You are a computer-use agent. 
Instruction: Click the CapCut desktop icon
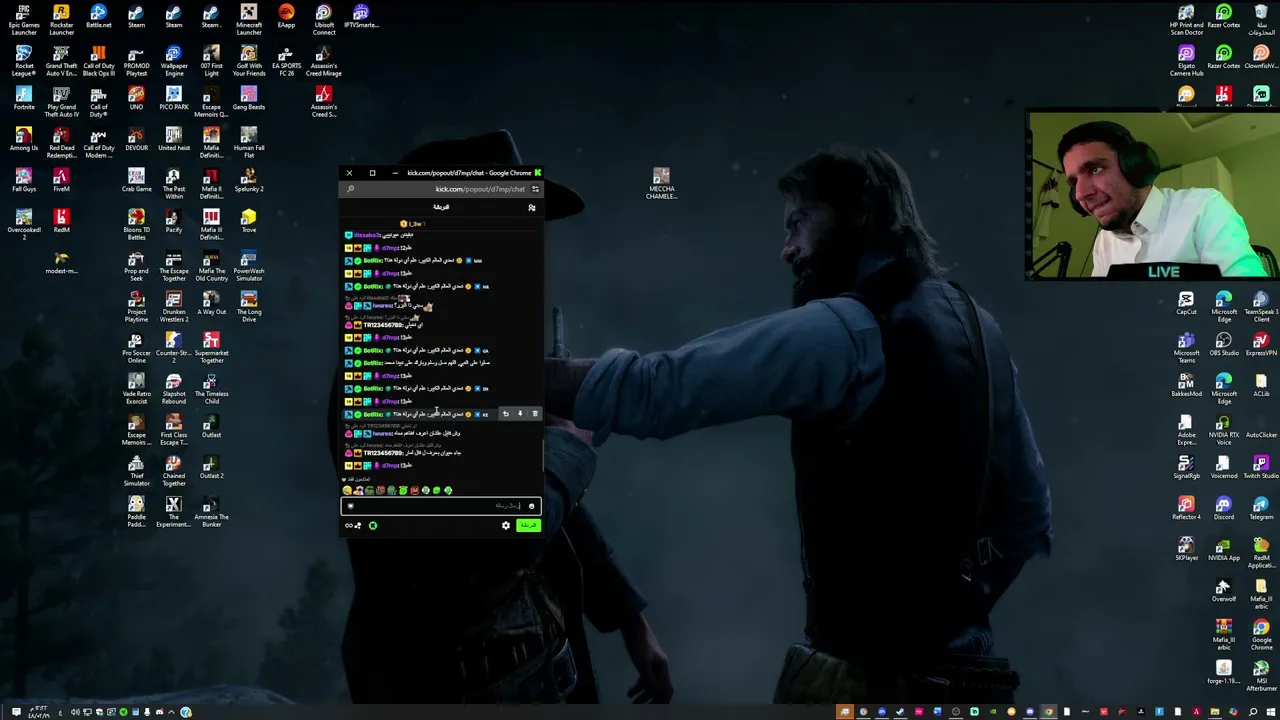[1186, 303]
